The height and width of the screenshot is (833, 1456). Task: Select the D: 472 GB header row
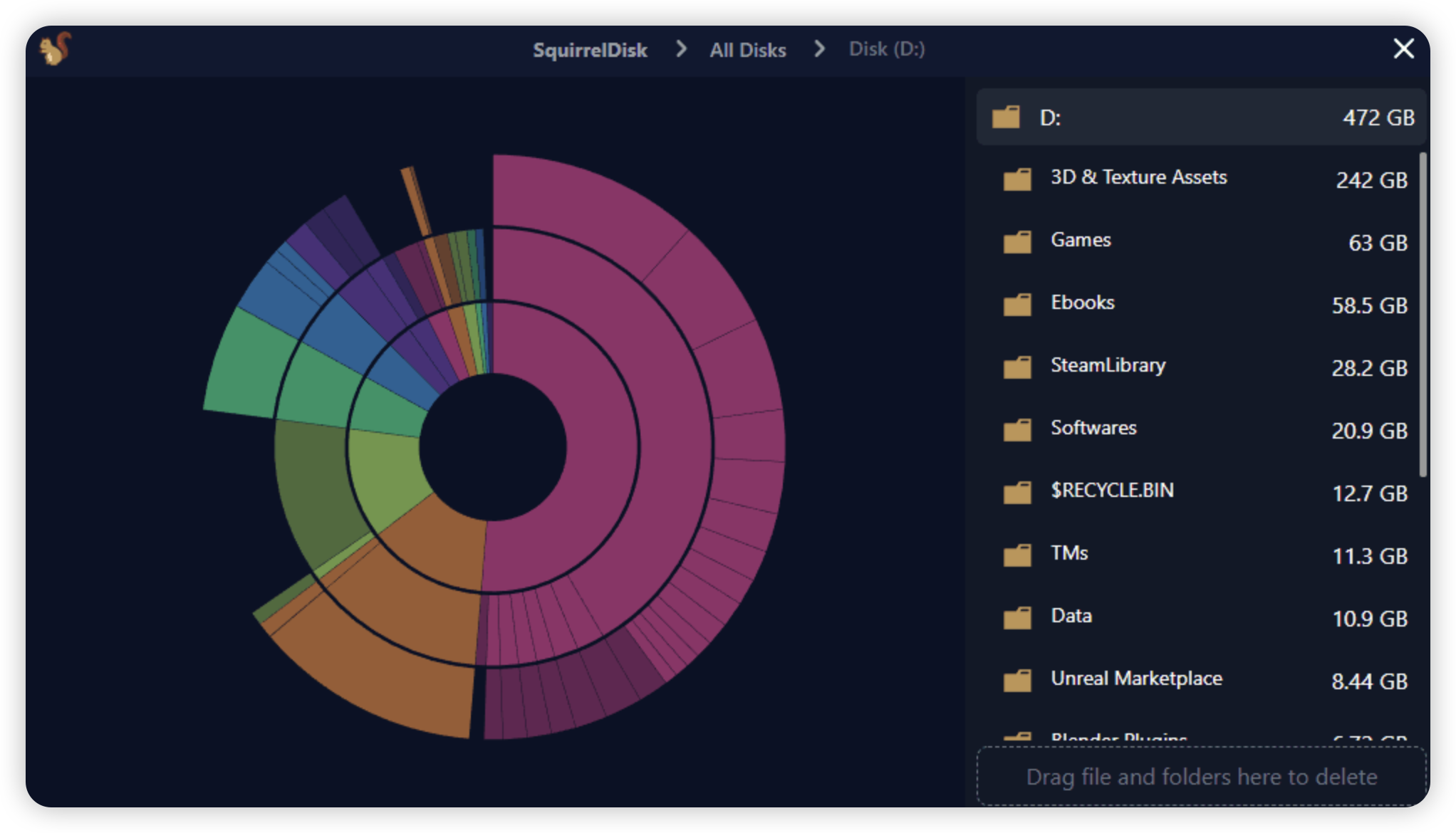pos(1202,117)
